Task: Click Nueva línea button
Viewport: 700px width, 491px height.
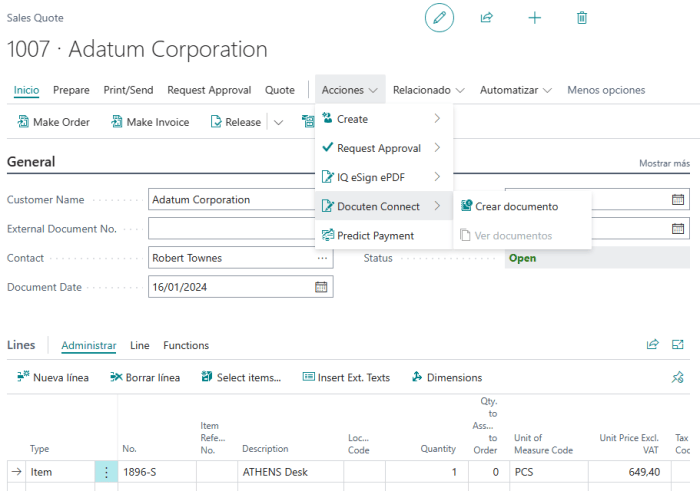Action: 53,377
